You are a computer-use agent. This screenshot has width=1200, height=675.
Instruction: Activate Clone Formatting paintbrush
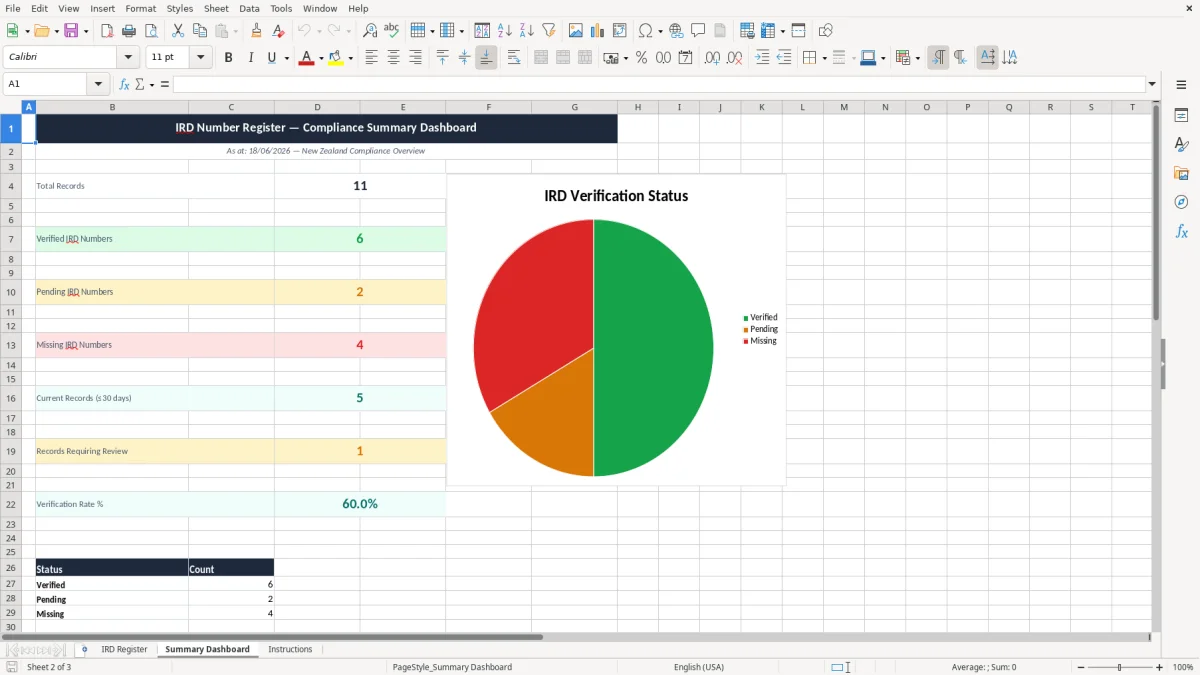(x=257, y=31)
